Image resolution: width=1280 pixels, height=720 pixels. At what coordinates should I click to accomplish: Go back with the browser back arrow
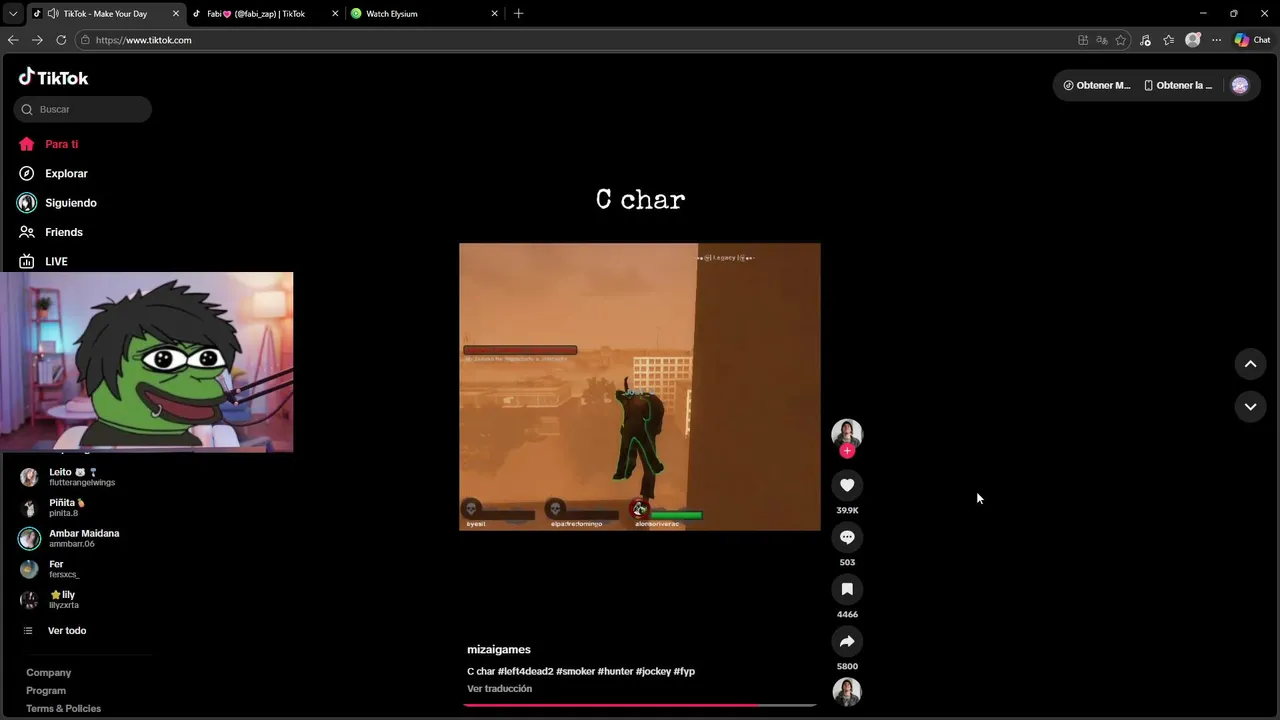(x=13, y=40)
